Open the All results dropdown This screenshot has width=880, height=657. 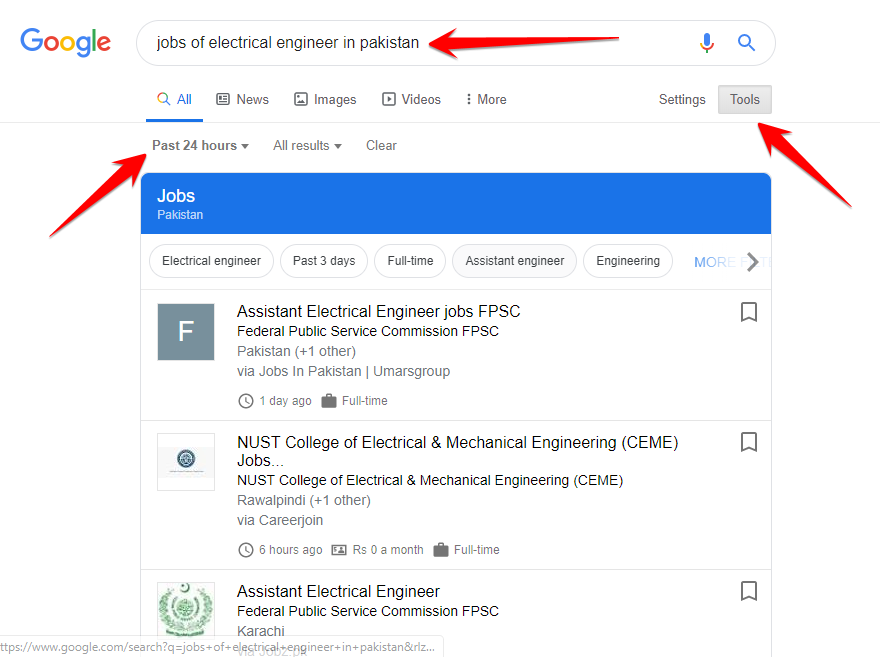pos(307,146)
